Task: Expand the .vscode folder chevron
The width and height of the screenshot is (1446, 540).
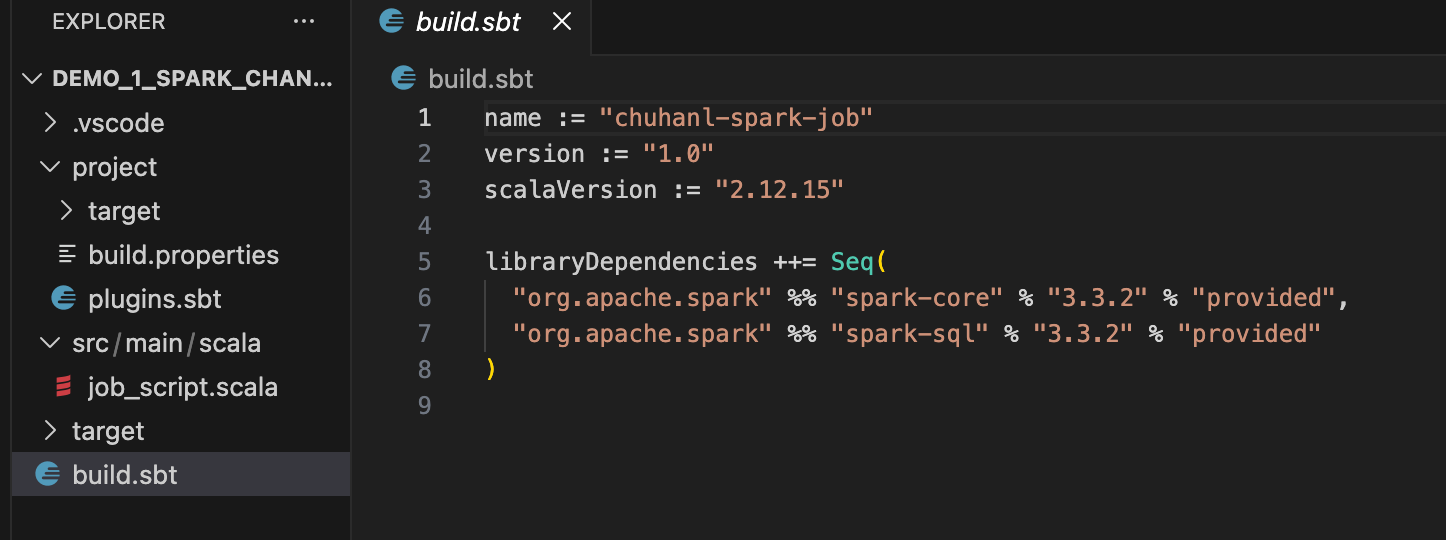Action: point(51,123)
